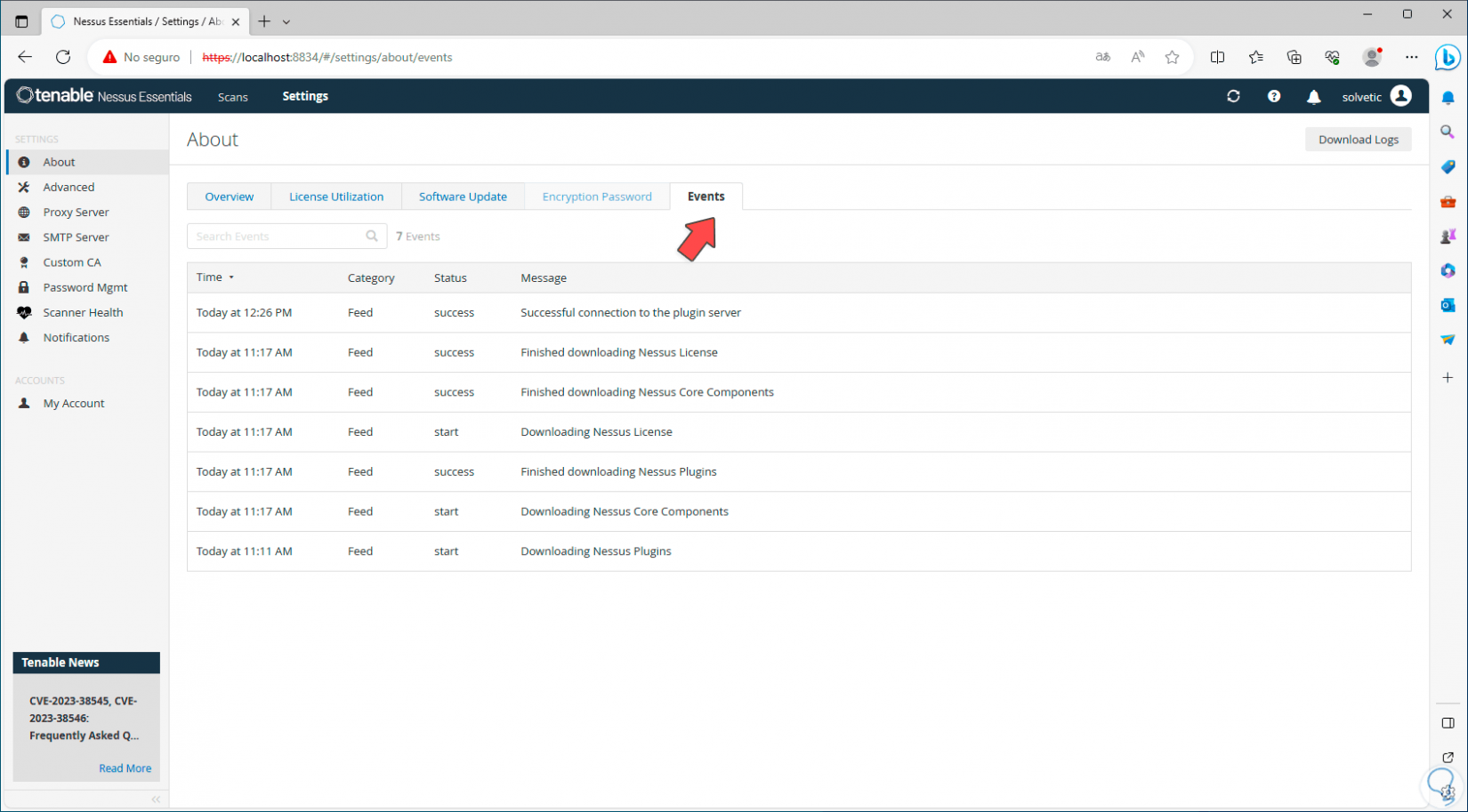Open the Nessus notifications bell
This screenshot has height=812, width=1468.
(x=1314, y=97)
